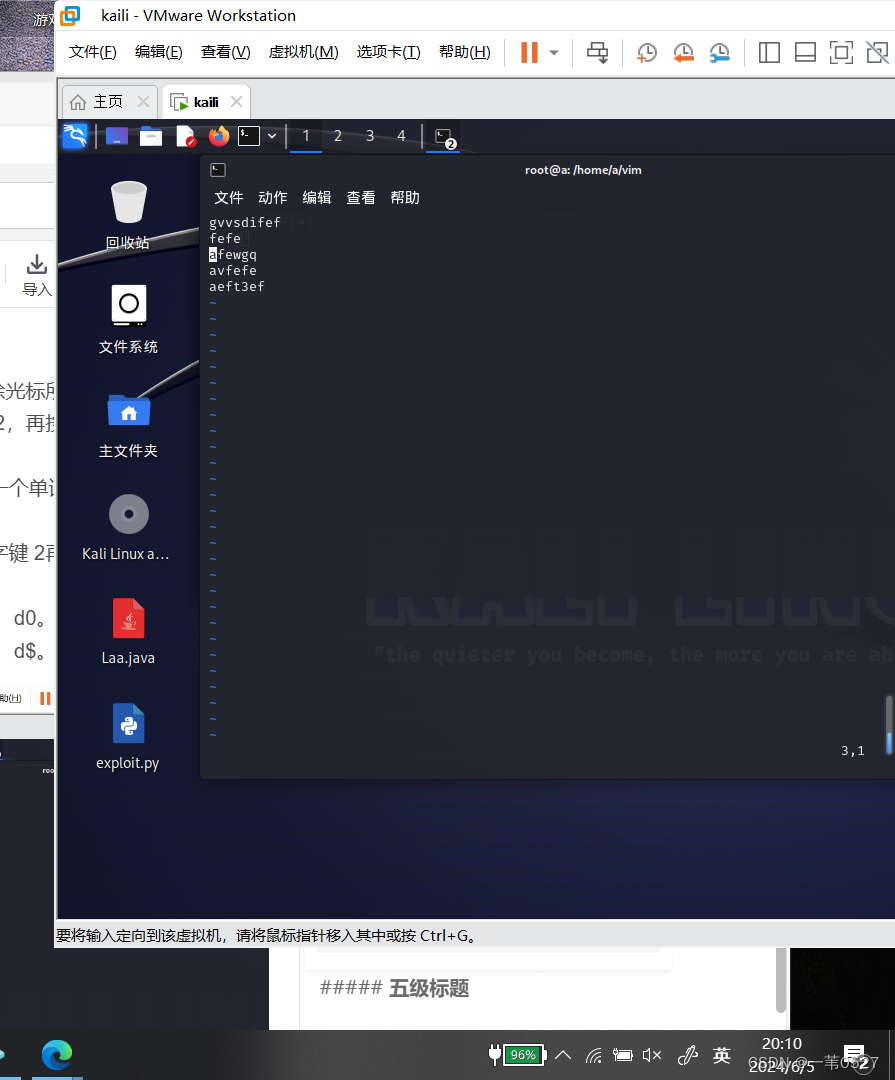Click the terminal scrollbar
This screenshot has width=895, height=1080.
(889, 725)
